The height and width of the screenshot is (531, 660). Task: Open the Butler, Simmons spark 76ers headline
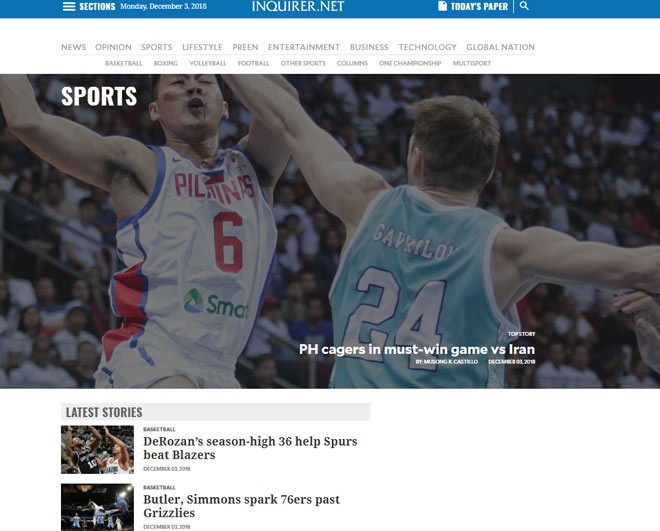(x=242, y=506)
